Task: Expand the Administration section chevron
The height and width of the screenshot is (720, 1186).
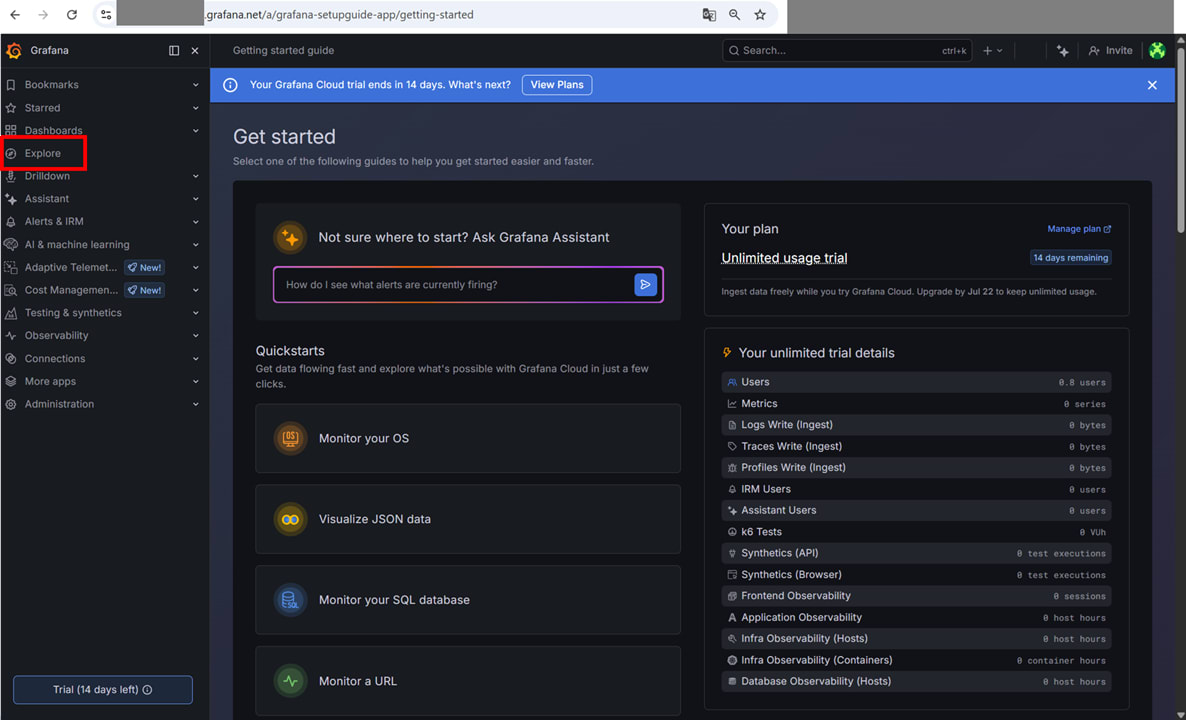Action: pyautogui.click(x=196, y=404)
